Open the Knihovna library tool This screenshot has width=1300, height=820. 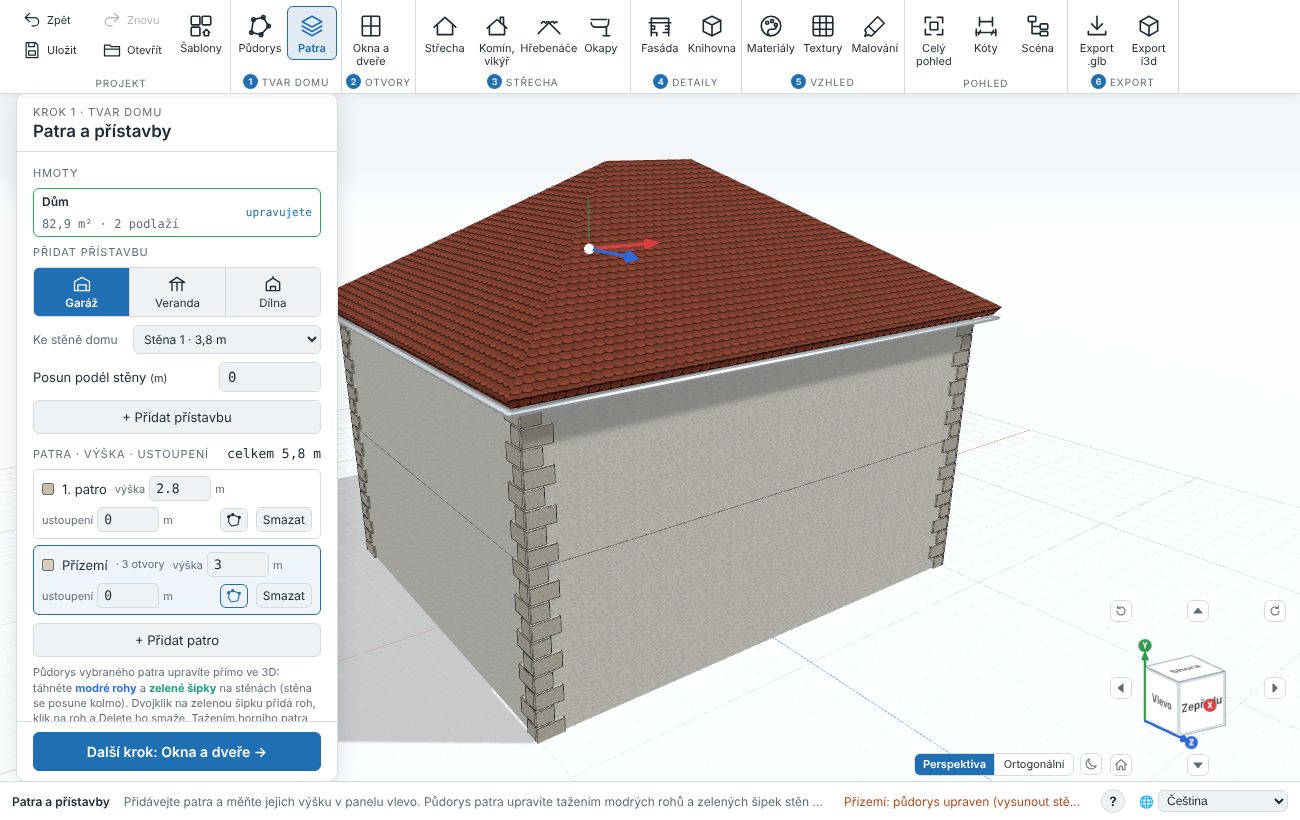click(712, 33)
